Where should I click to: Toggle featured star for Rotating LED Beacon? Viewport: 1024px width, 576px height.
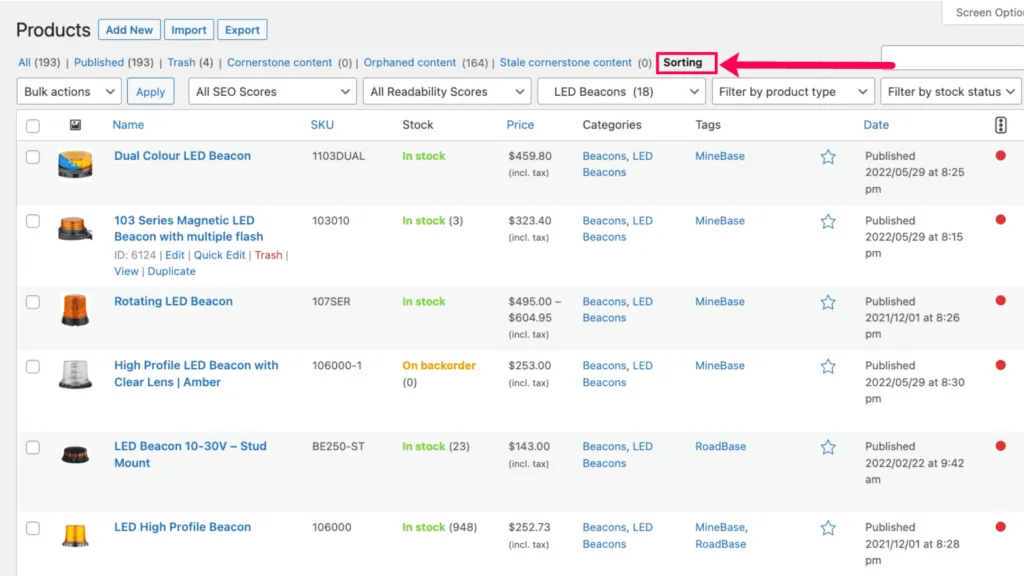click(828, 302)
